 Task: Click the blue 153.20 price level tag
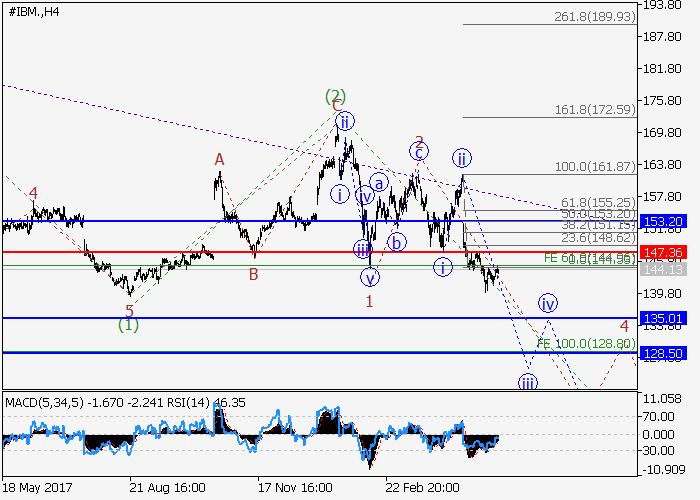(x=663, y=221)
